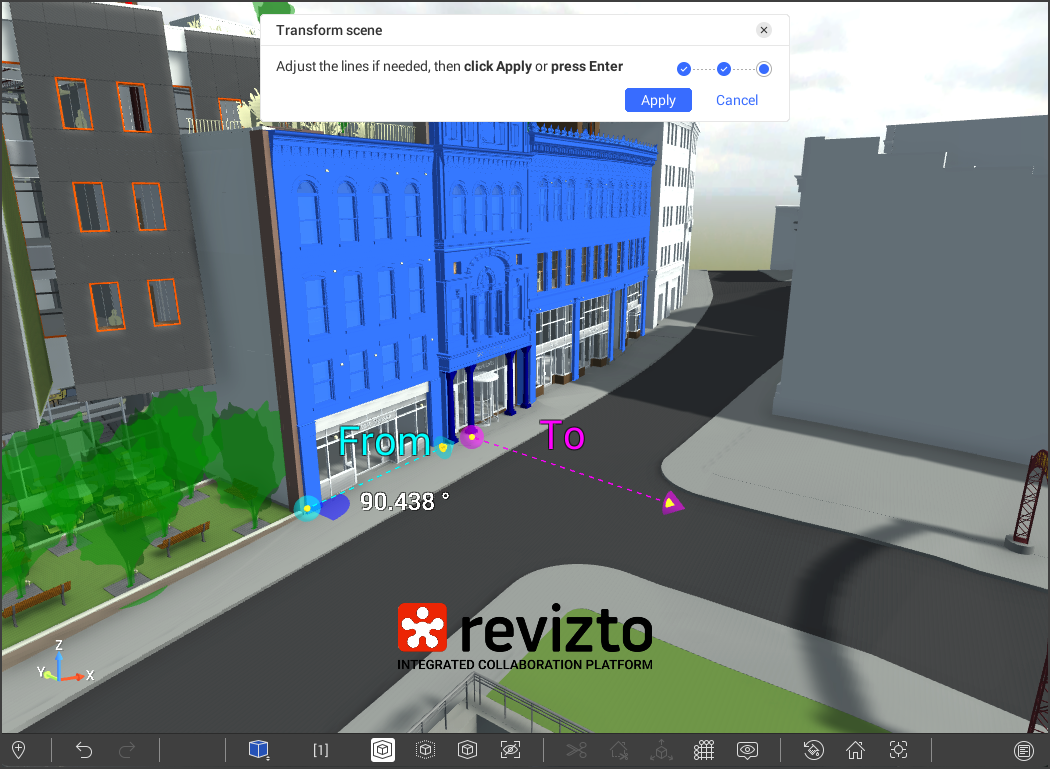Toggle the eye visibility panel icon

coord(747,750)
